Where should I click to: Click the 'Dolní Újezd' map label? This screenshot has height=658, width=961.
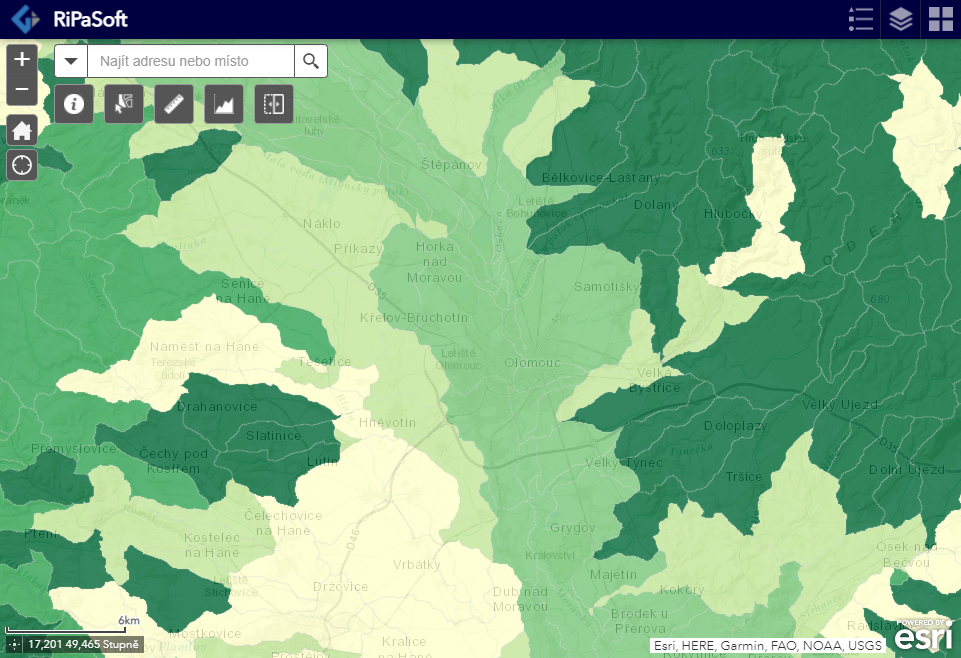pos(907,470)
